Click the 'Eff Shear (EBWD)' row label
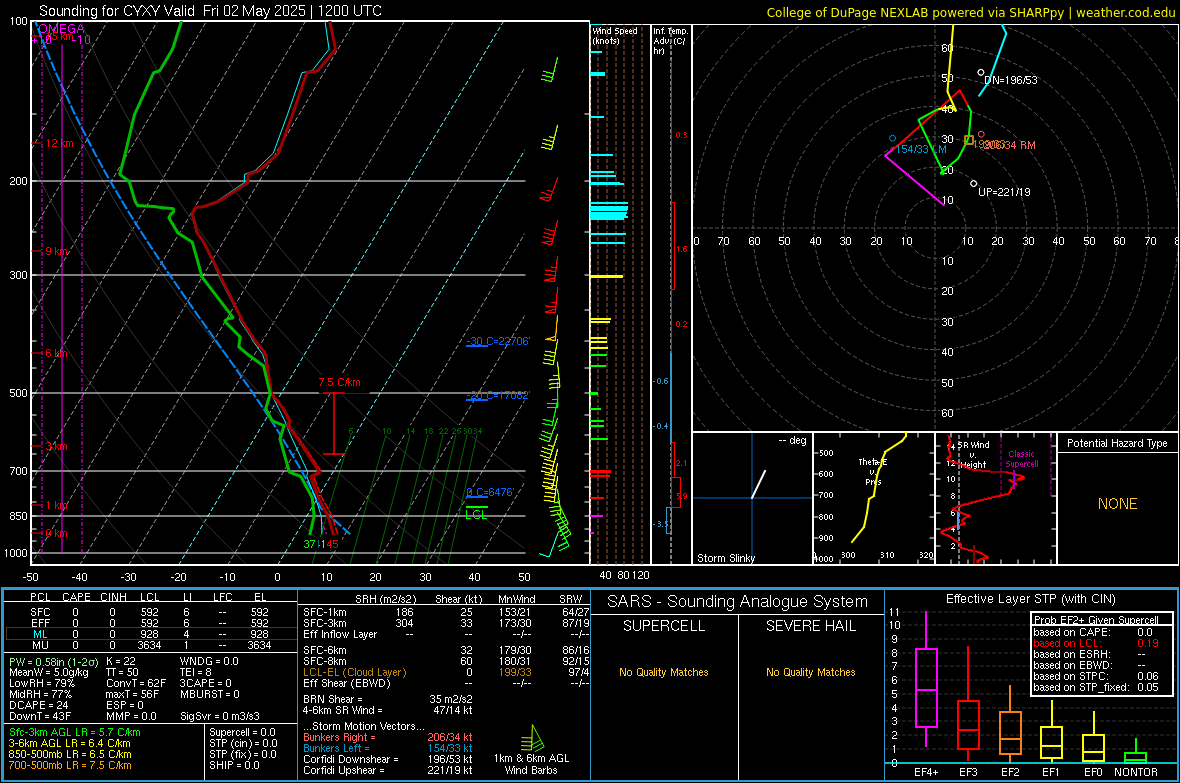1180x783 pixels. pos(347,684)
